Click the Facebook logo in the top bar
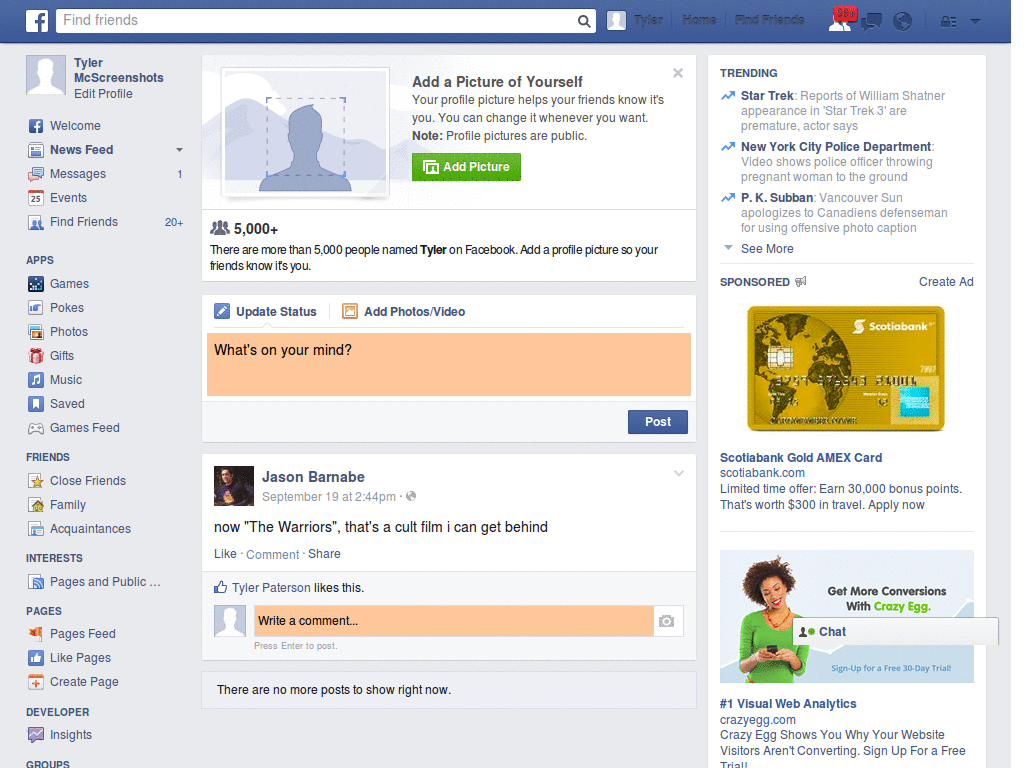Viewport: 1024px width, 768px height. click(37, 21)
